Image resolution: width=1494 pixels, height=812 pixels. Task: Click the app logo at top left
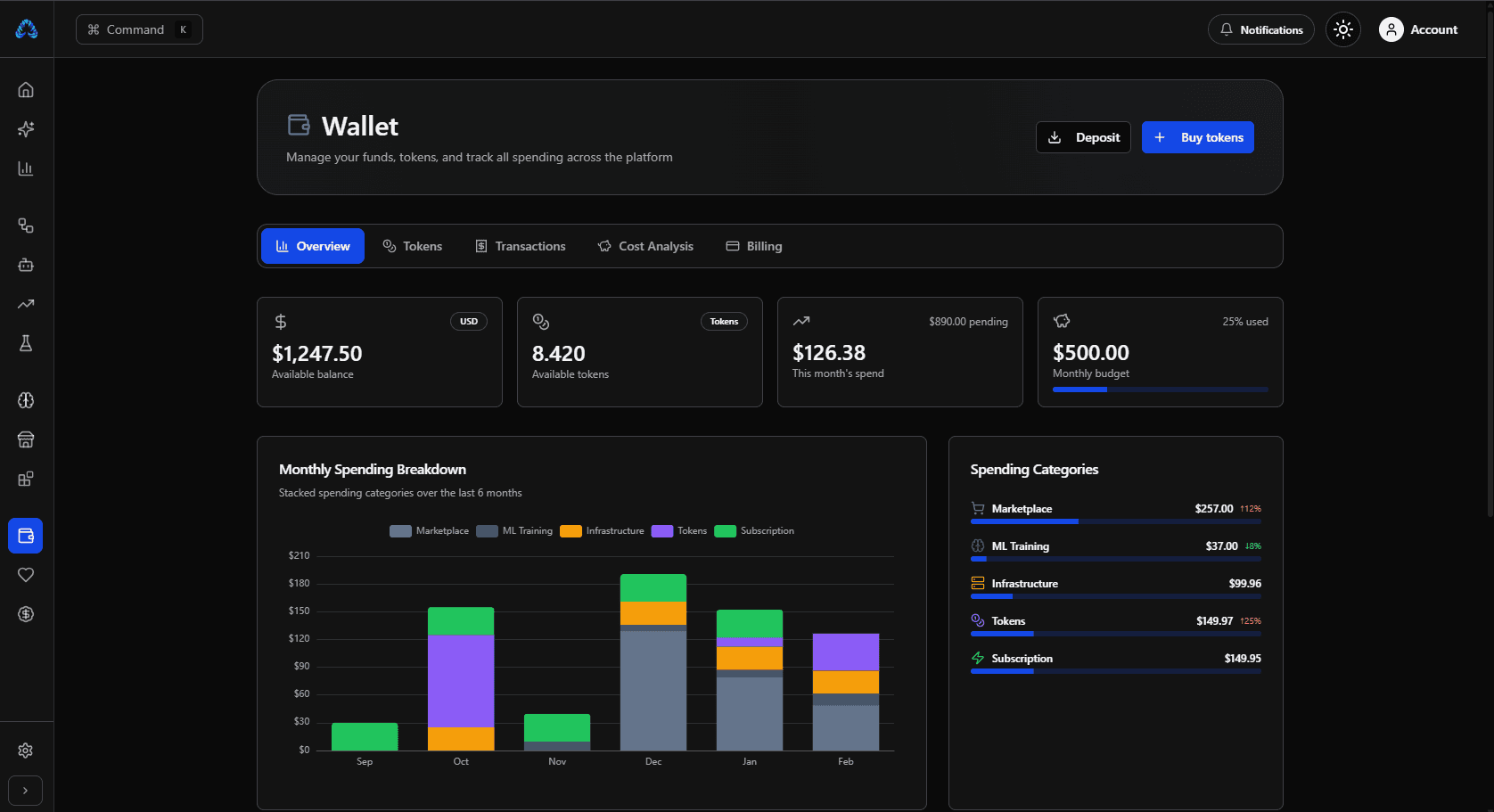[x=27, y=29]
